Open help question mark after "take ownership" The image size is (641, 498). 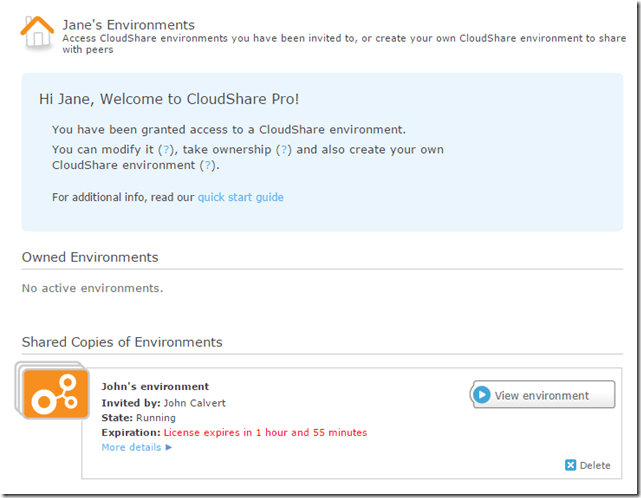284,149
